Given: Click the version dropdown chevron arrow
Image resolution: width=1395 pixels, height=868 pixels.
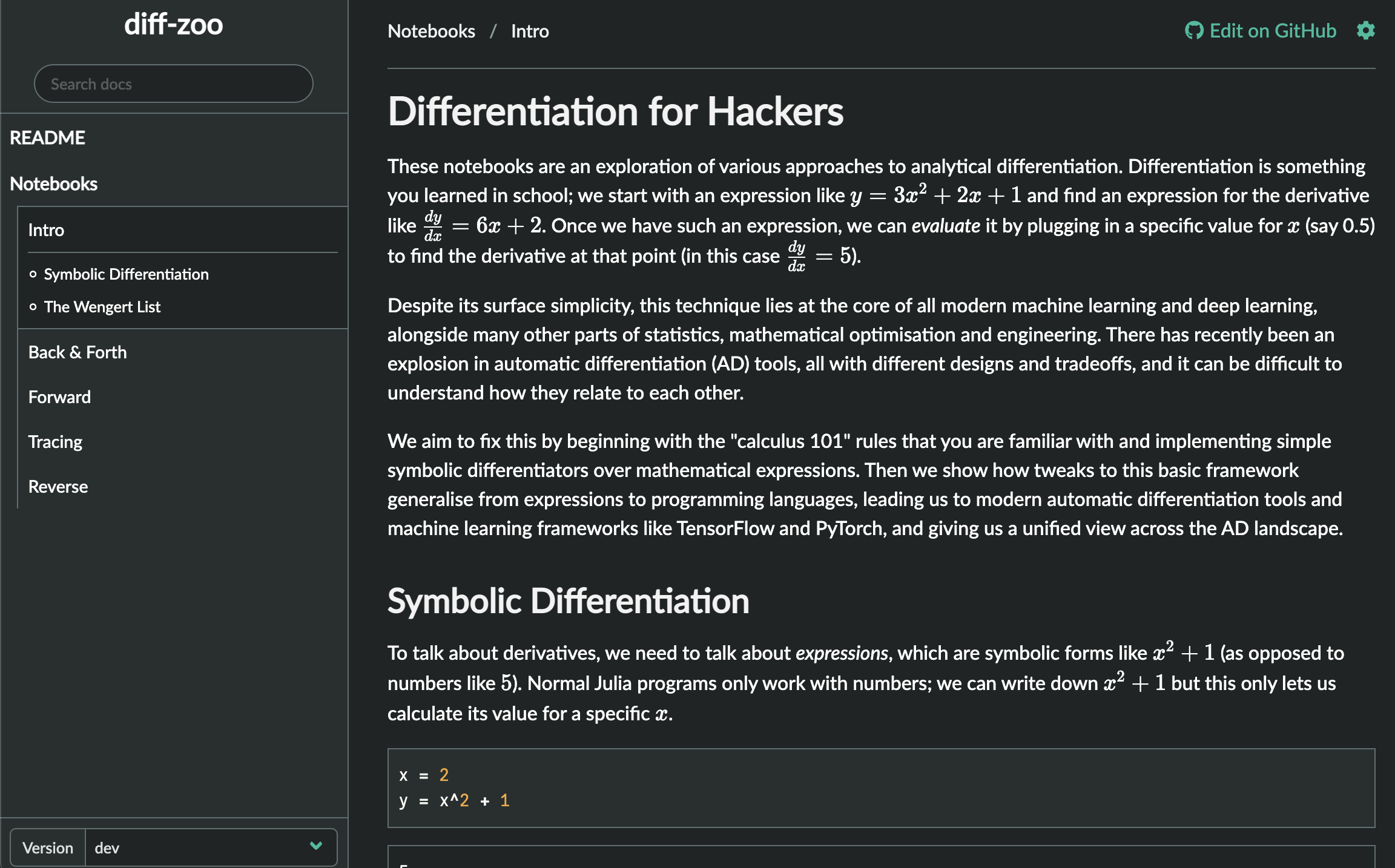Looking at the screenshot, I should 315,846.
